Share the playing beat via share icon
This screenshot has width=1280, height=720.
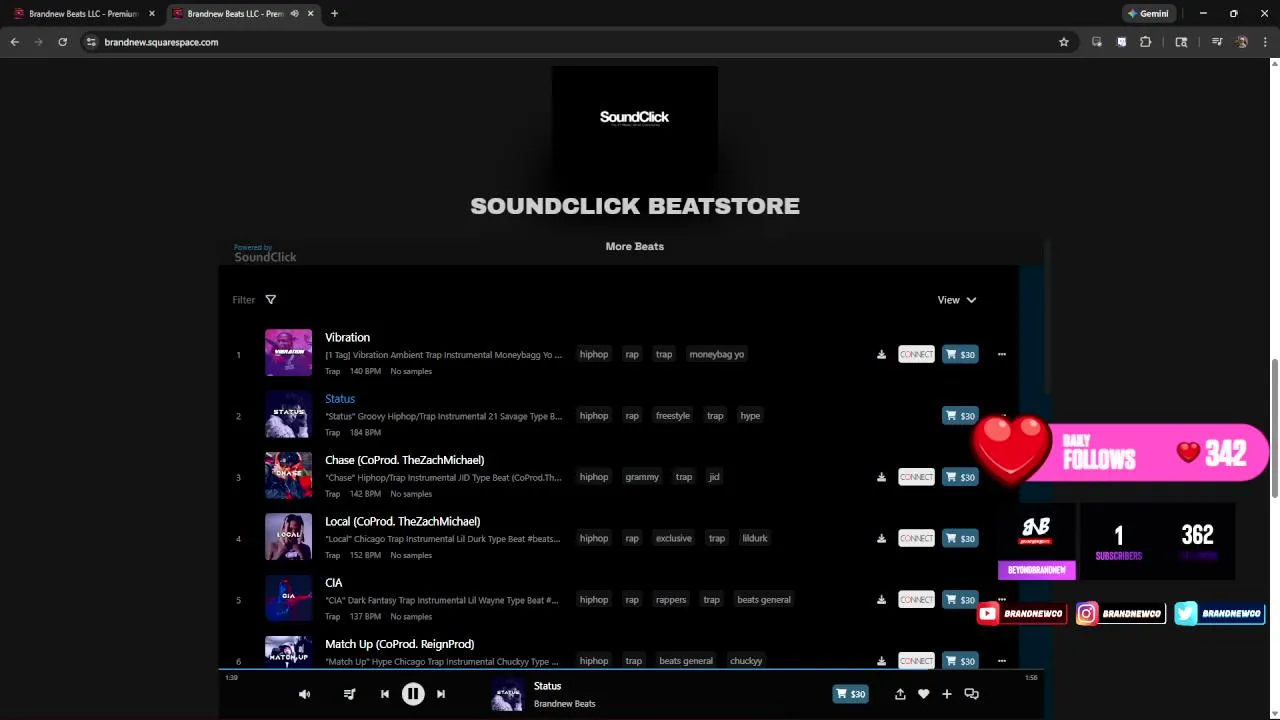tap(900, 694)
